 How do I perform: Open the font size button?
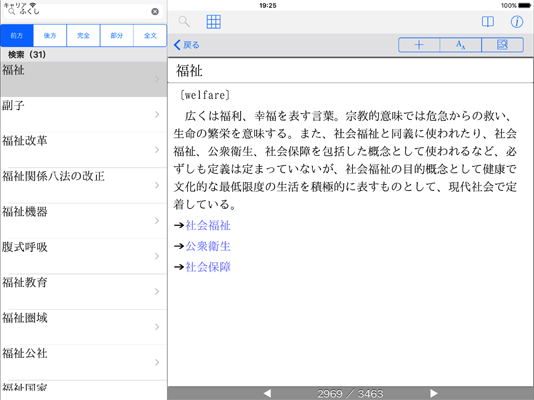(460, 45)
